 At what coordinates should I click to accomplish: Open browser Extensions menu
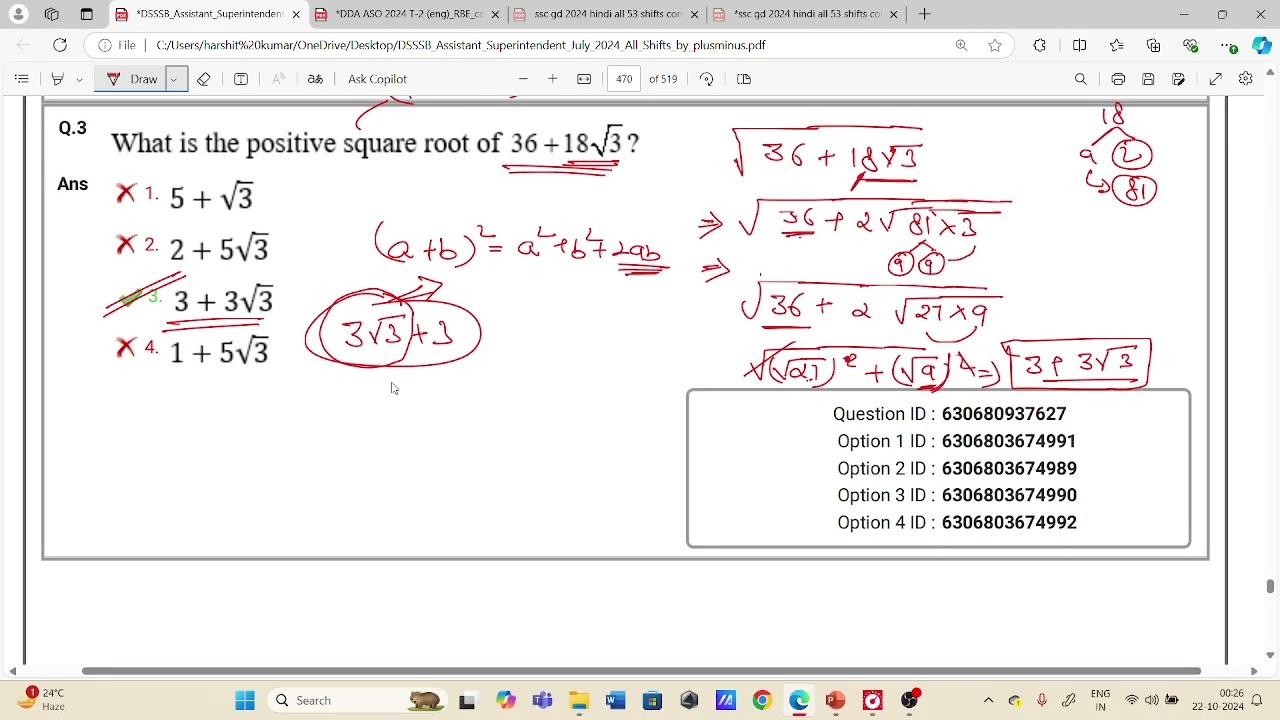[1040, 45]
